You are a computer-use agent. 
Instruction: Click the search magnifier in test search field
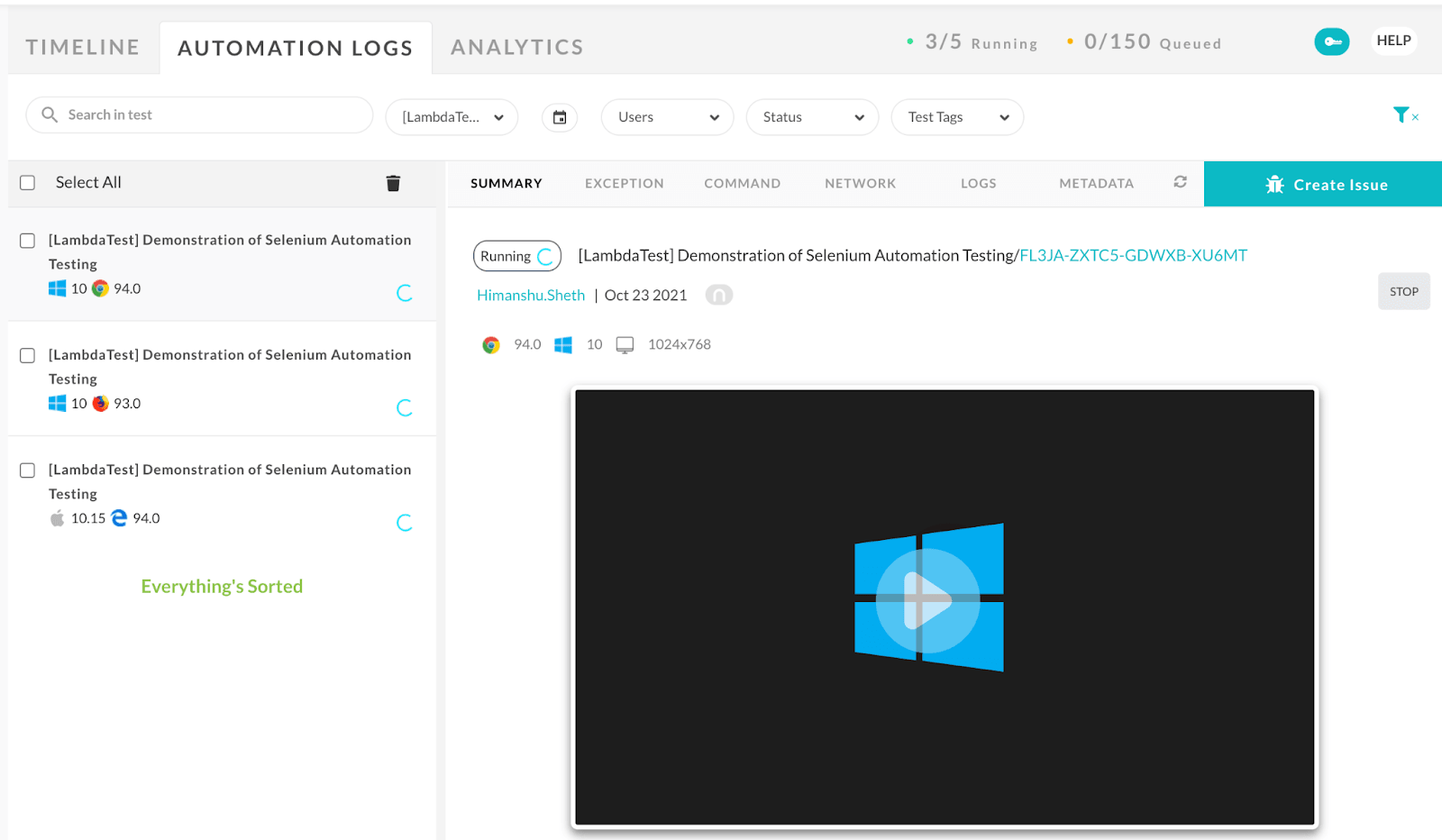pos(50,114)
